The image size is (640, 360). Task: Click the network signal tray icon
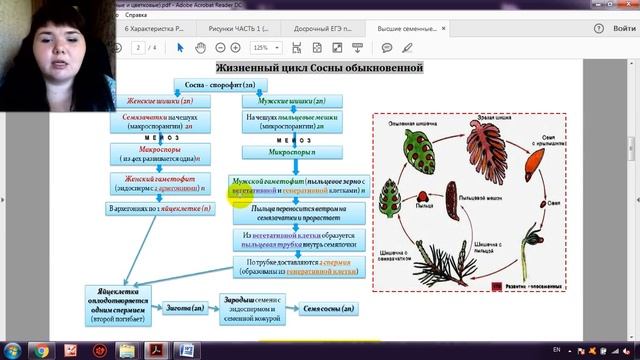(x=615, y=351)
